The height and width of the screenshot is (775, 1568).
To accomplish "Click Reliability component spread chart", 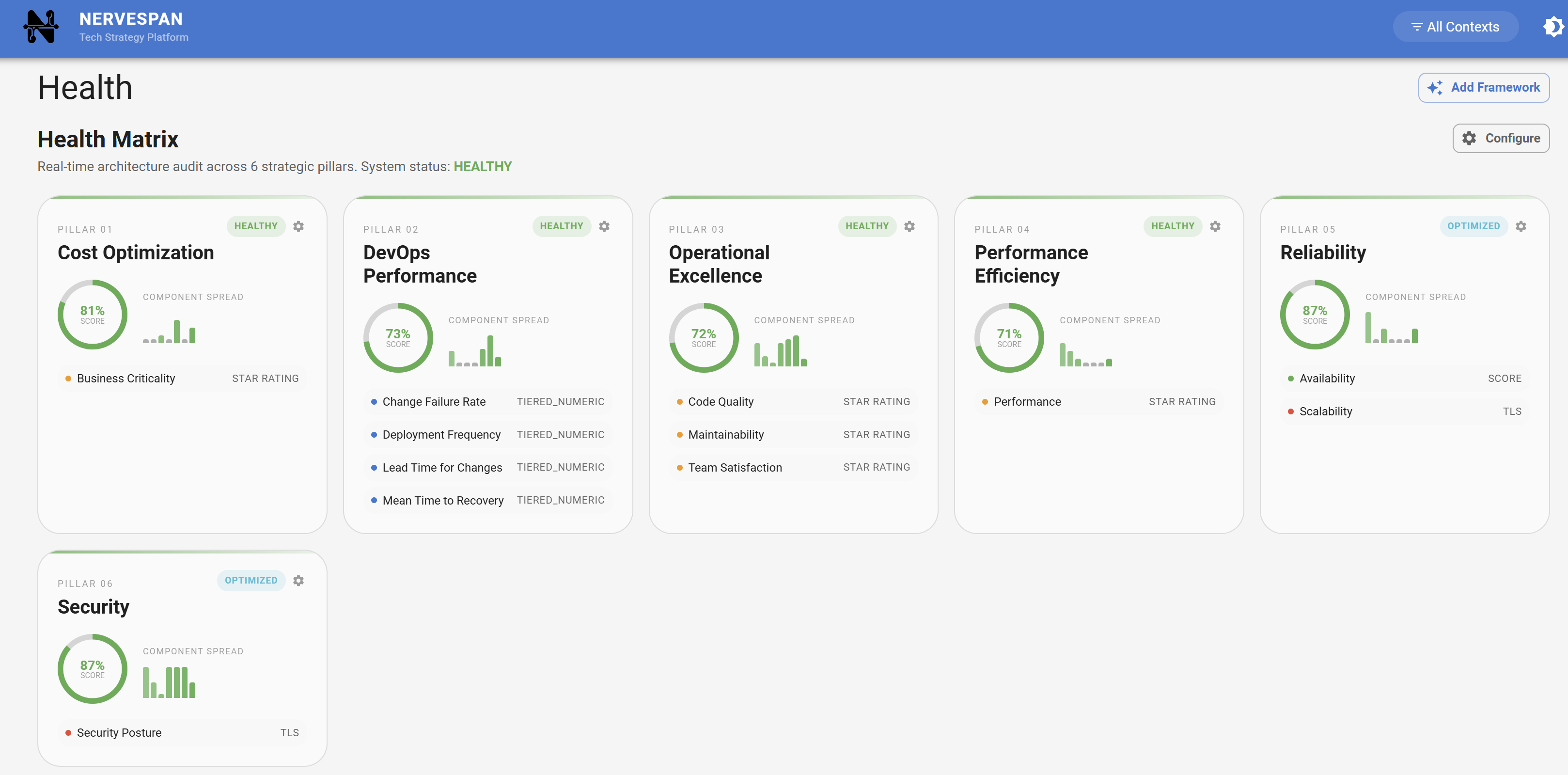I will pyautogui.click(x=1392, y=328).
